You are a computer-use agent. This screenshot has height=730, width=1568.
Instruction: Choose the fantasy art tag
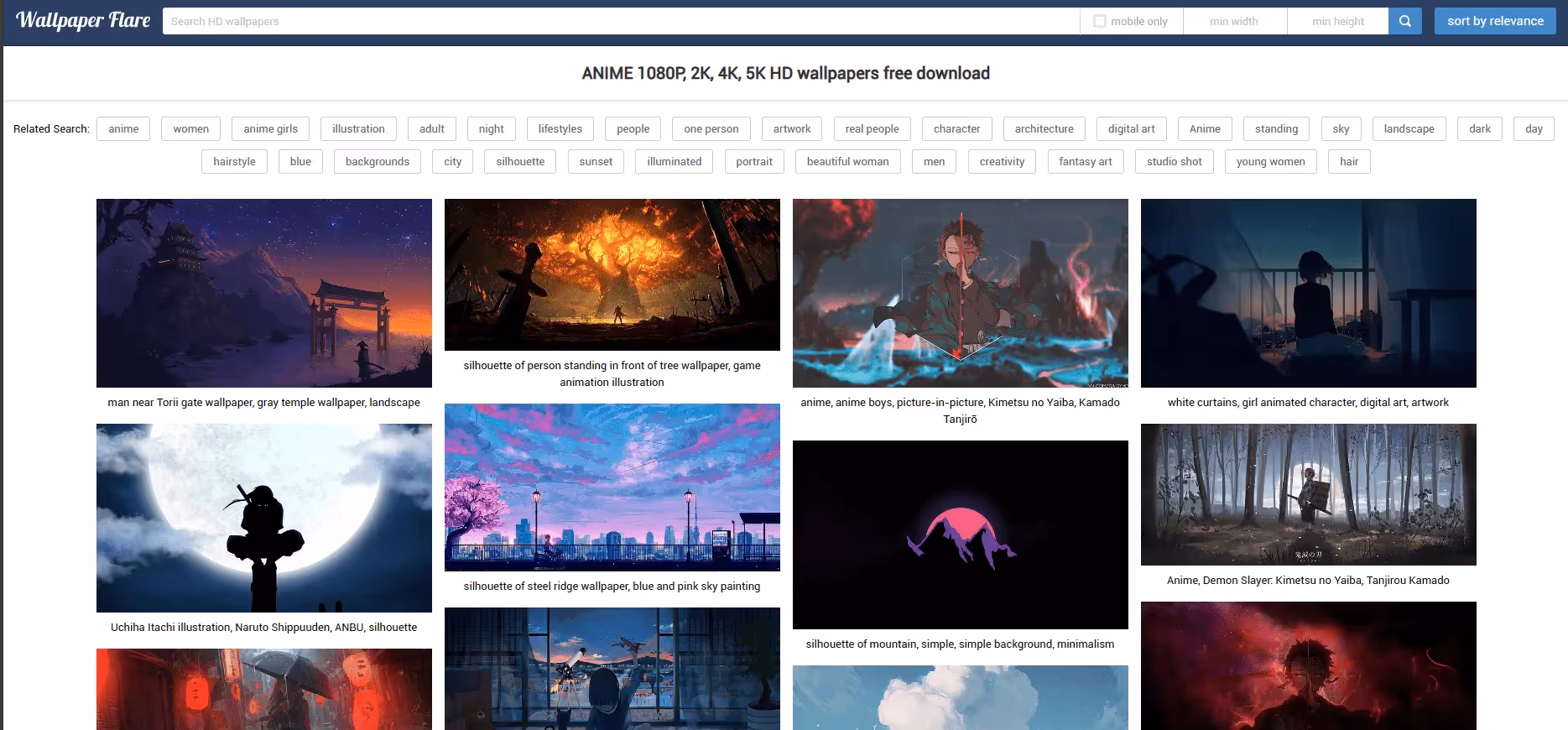click(x=1085, y=161)
